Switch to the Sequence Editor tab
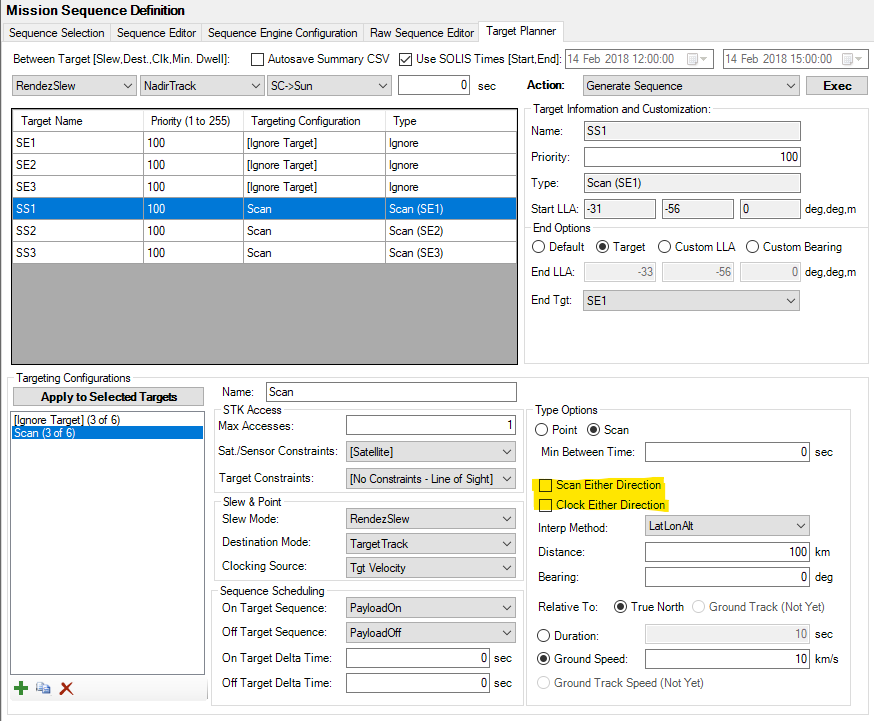The image size is (874, 721). (156, 33)
